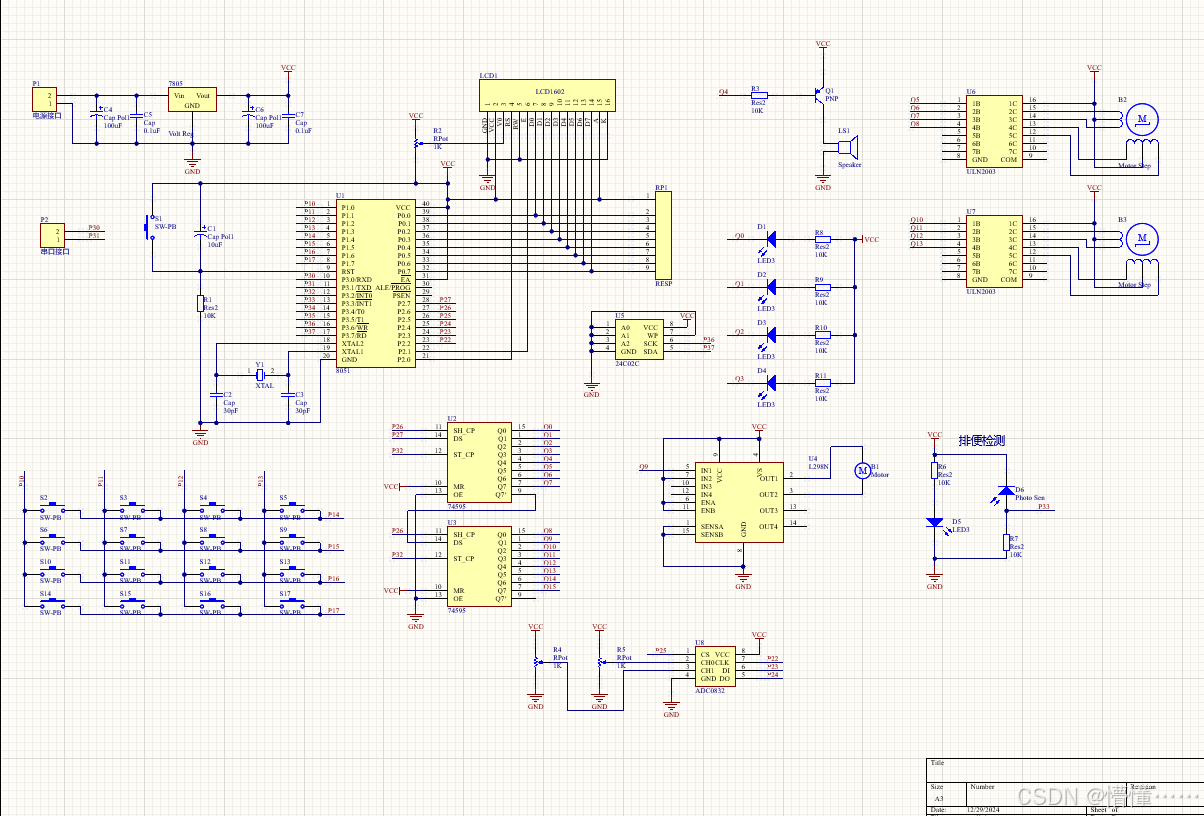The height and width of the screenshot is (816, 1204).
Task: Click the R4 RPot potentiometer
Action: 538,661
